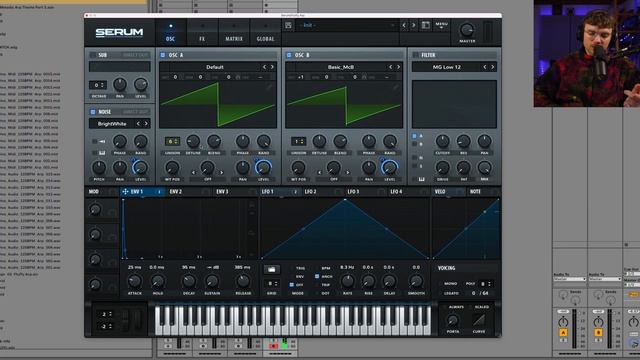Open noise sample BrightWhite menu
This screenshot has width=640, height=360.
(112, 124)
